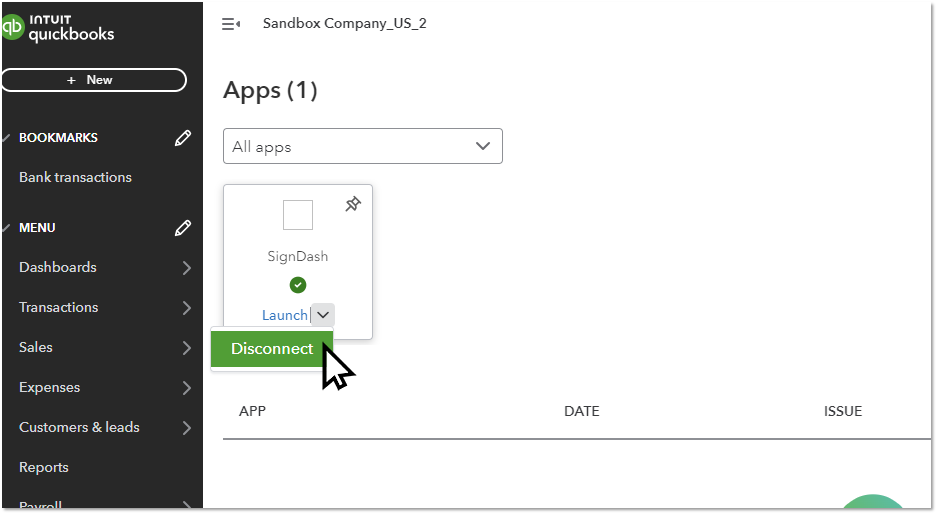Open the Sales menu item
The image size is (938, 515).
36,347
